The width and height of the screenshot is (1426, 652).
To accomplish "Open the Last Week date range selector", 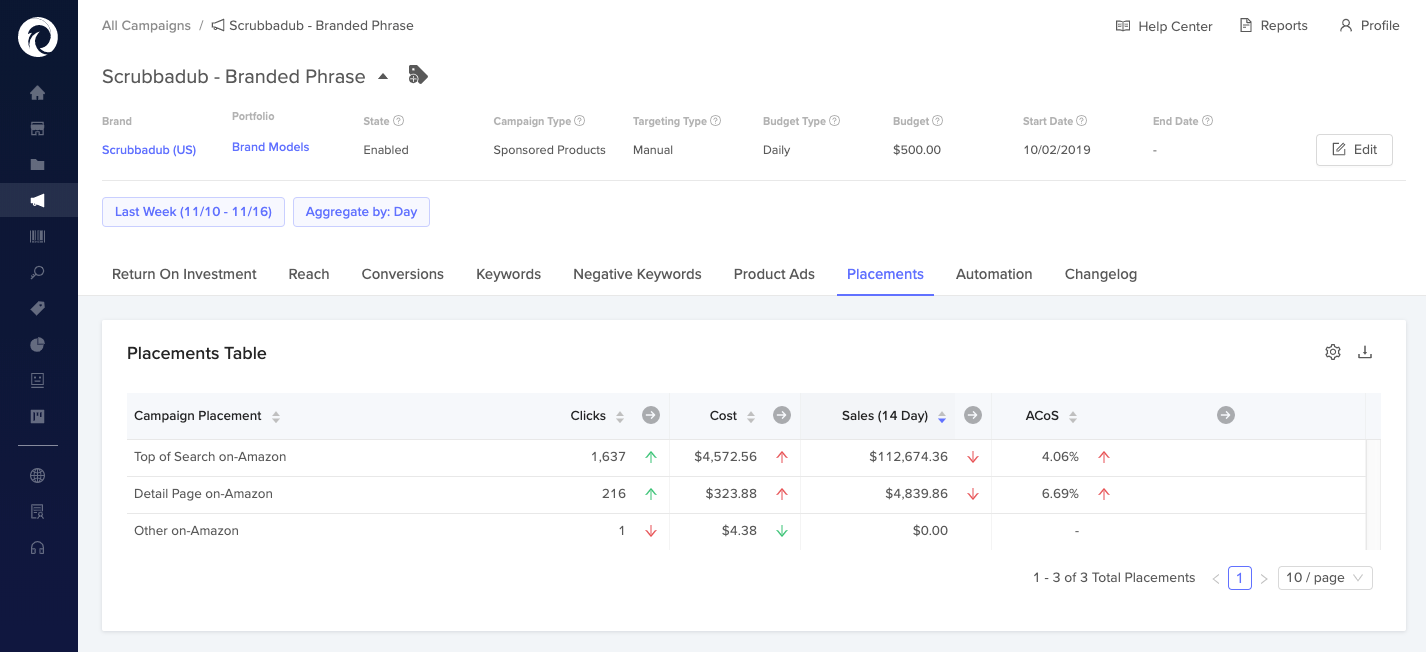I will click(193, 212).
